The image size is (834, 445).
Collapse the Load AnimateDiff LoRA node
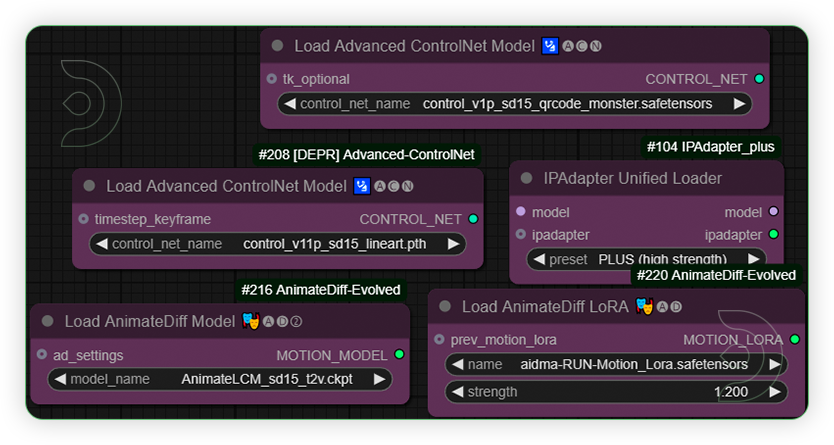(x=445, y=306)
